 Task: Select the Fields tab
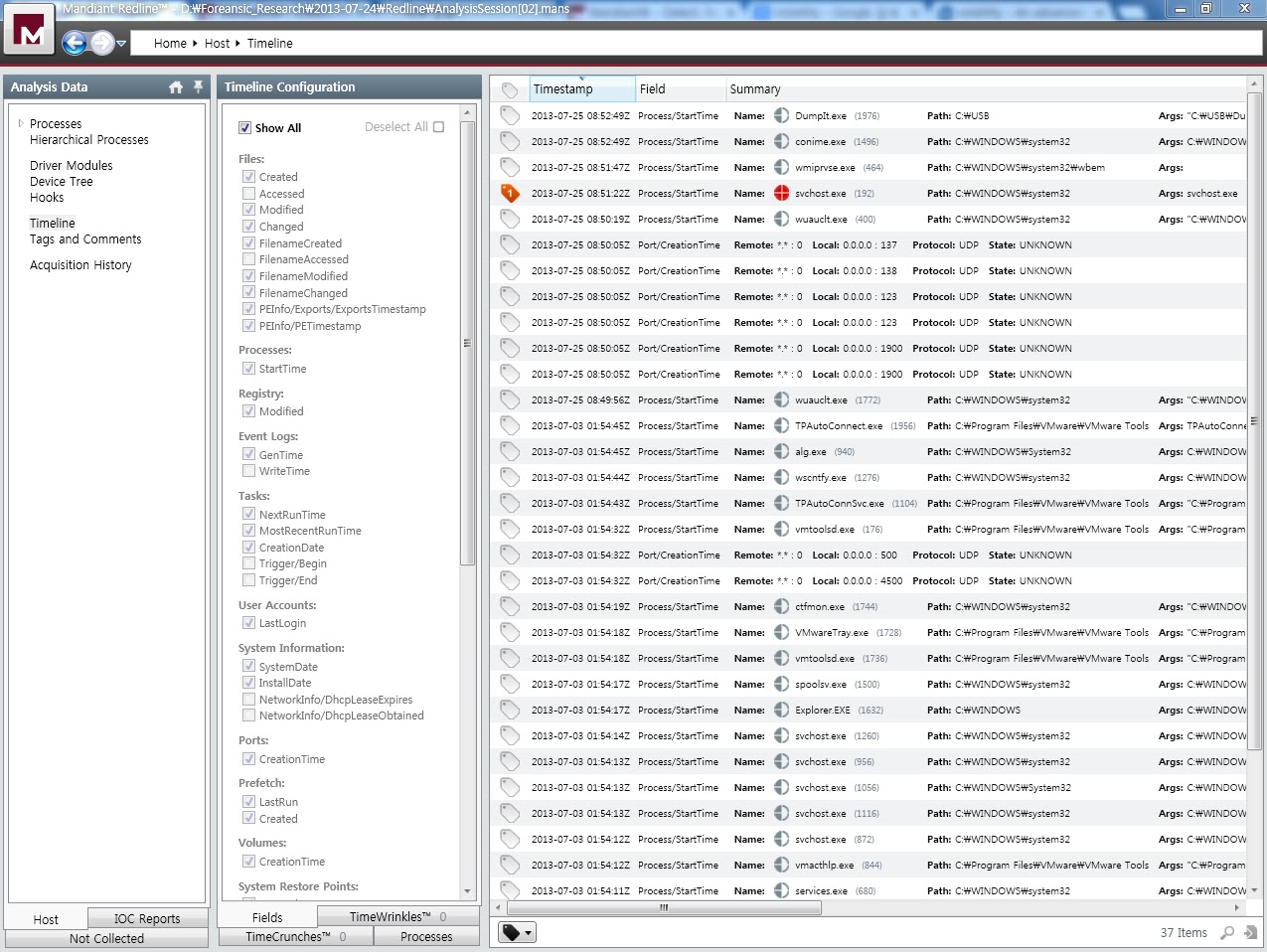point(267,917)
